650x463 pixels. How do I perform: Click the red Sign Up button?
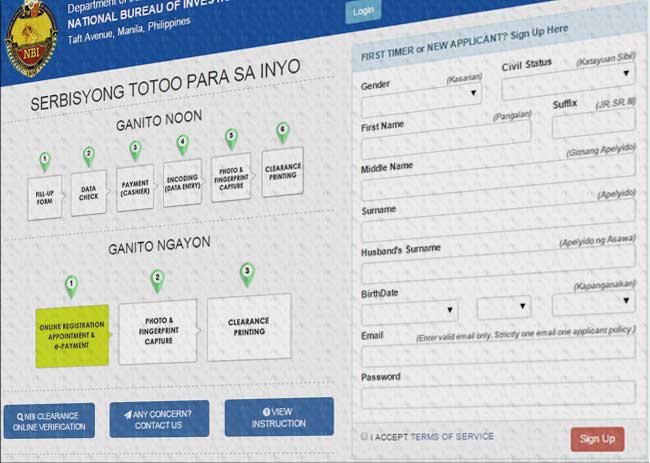(x=597, y=439)
